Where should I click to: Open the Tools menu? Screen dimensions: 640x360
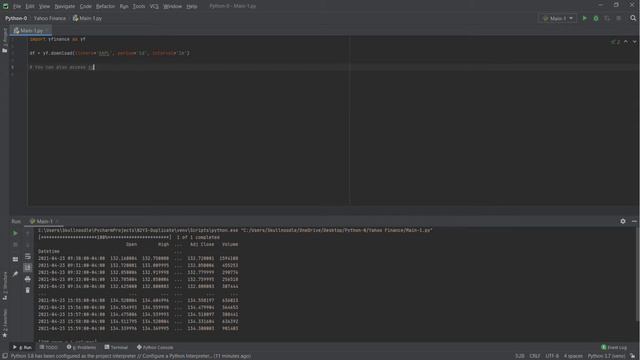(x=139, y=6)
